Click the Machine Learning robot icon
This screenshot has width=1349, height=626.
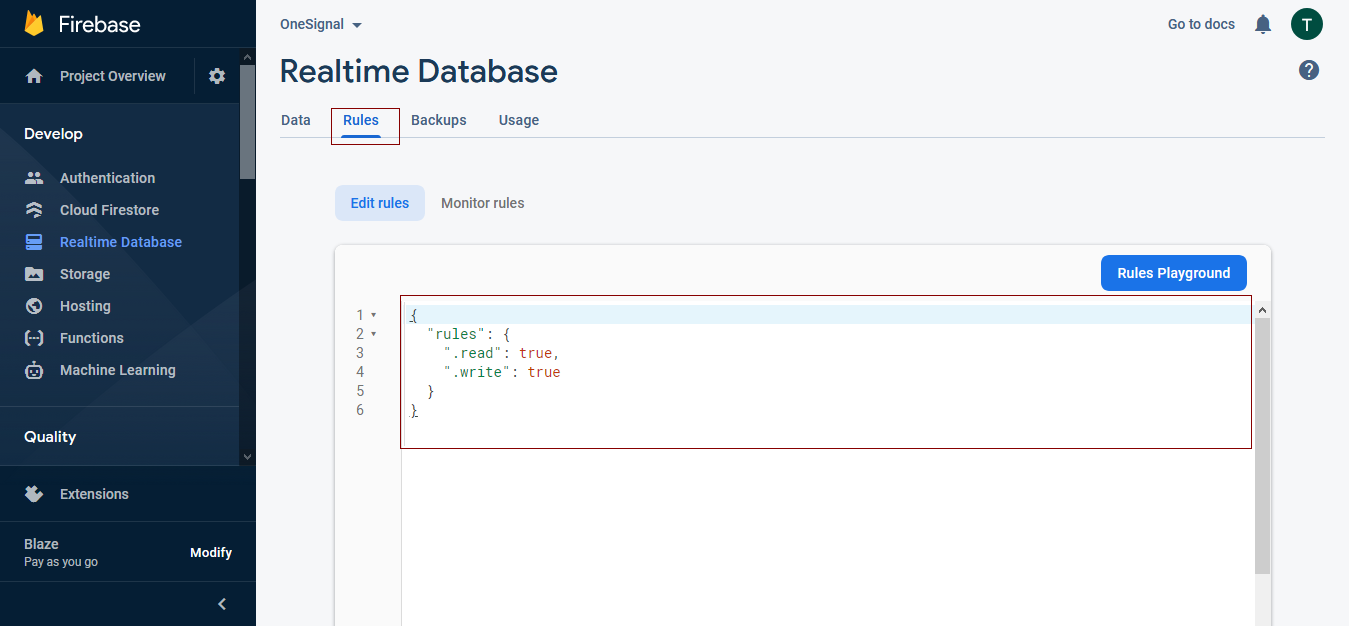tap(34, 370)
